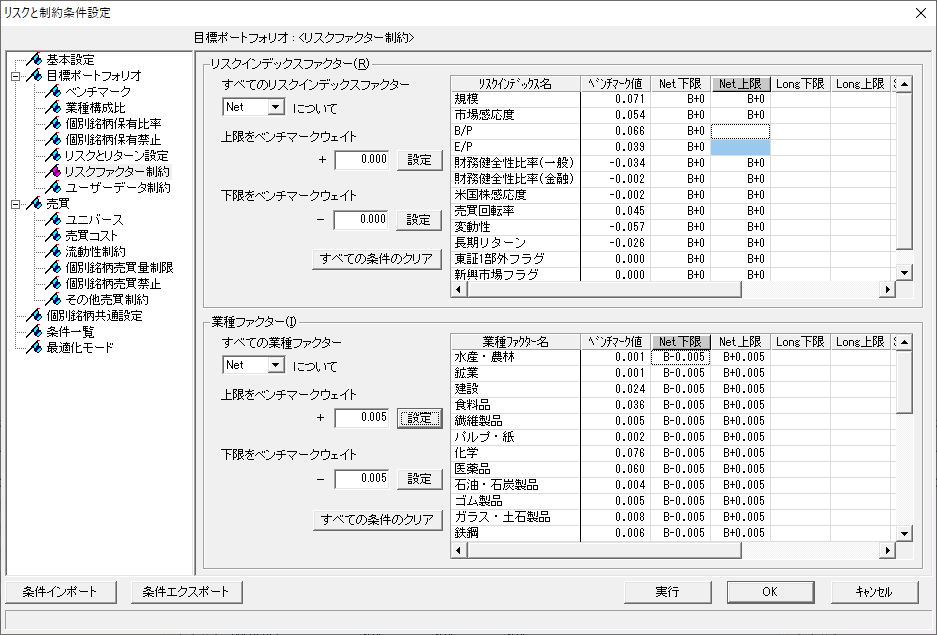This screenshot has width=937, height=635.
Task: Click the 個別銘柄保有比率 icon in the tree
Action: [55, 124]
